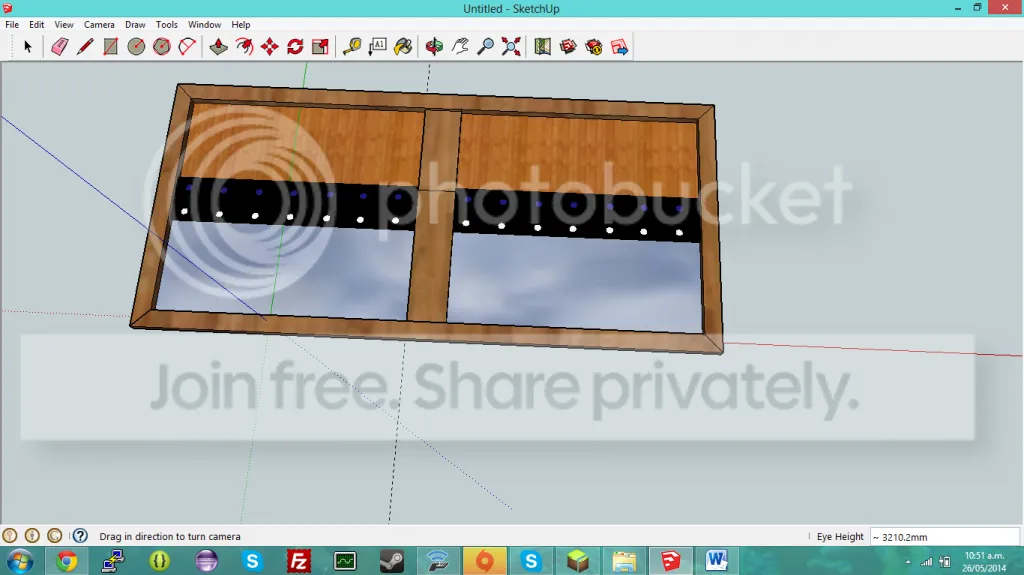Select the Scale tool

[x=321, y=46]
